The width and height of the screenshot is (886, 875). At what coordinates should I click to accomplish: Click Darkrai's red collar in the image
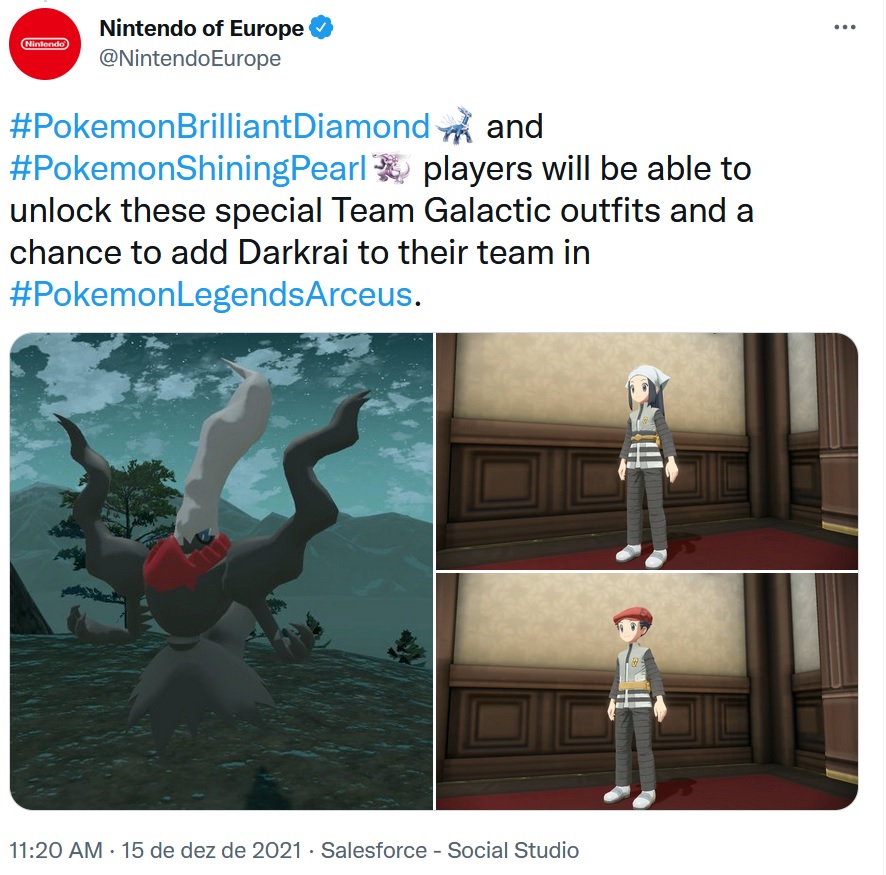184,561
